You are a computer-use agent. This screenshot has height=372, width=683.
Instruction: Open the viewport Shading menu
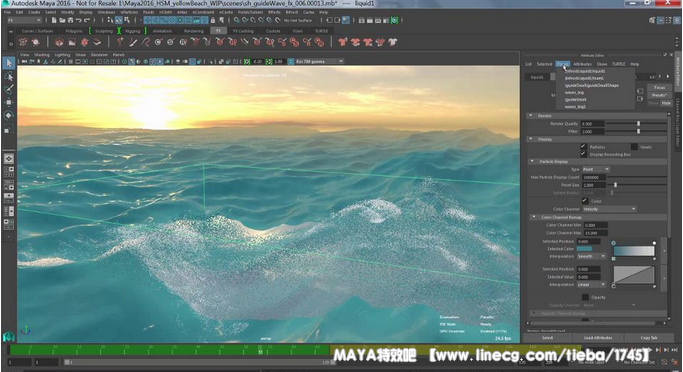[42, 55]
